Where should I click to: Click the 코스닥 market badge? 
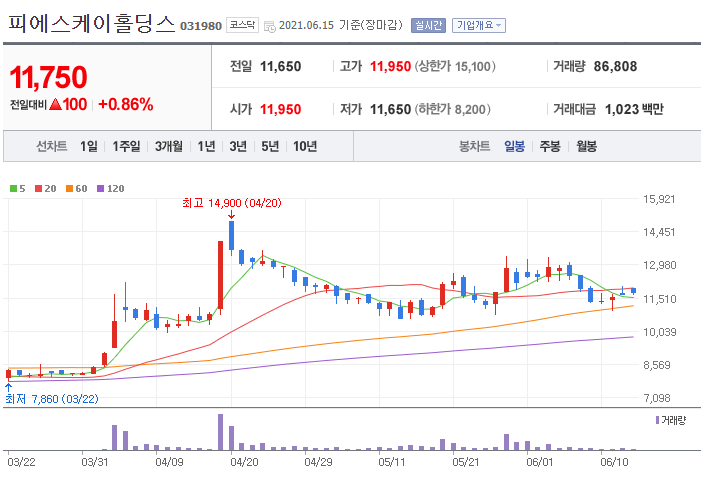click(x=242, y=25)
